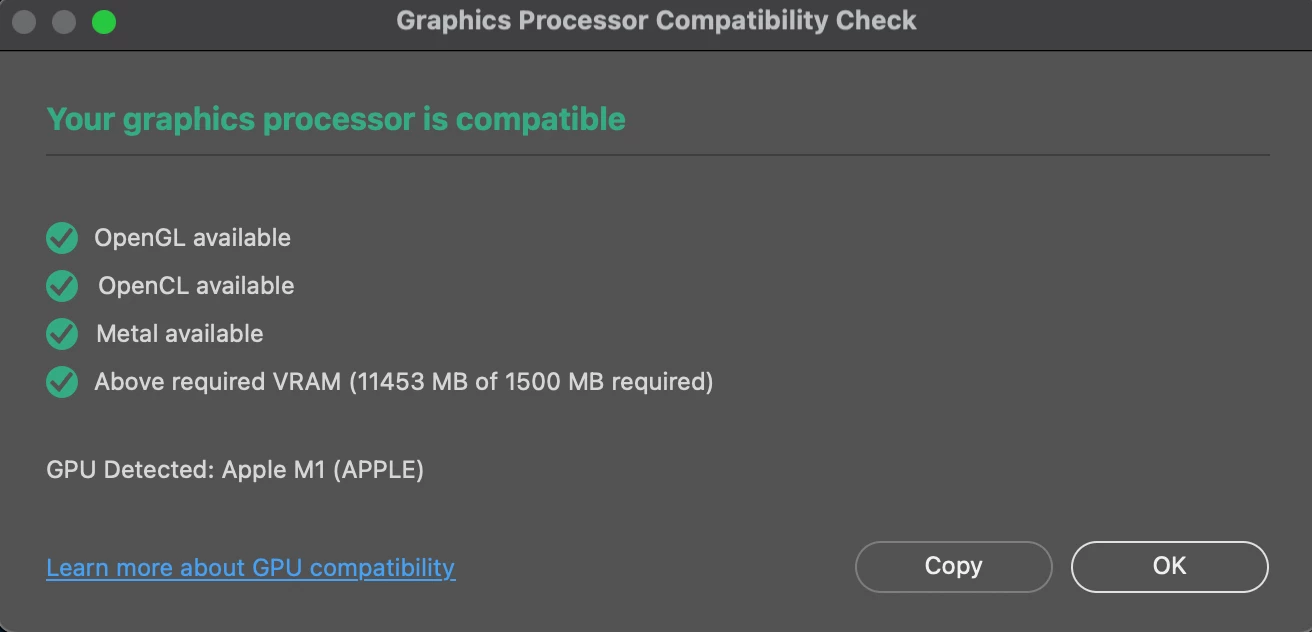Click the OpenCL available text label
The image size is (1312, 632).
point(196,286)
